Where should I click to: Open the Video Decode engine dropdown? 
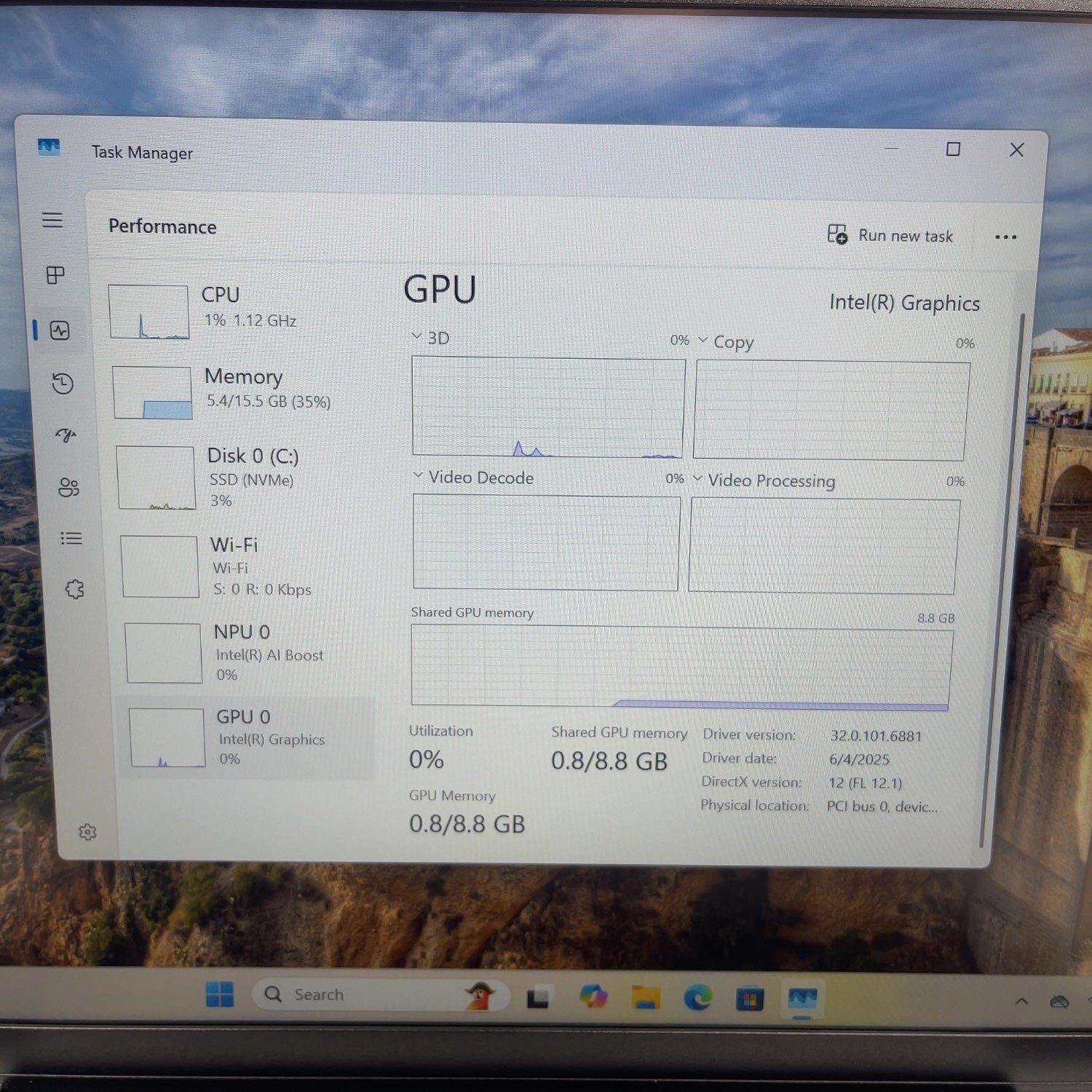[x=418, y=475]
